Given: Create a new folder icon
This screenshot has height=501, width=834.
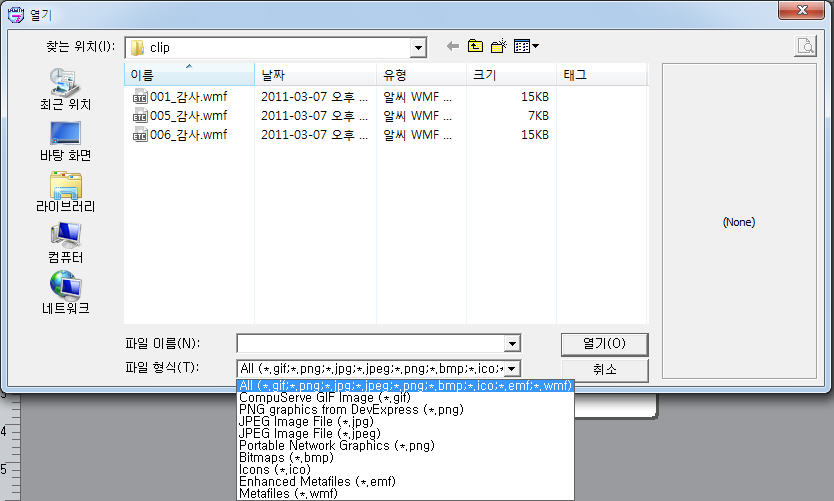Looking at the screenshot, I should (498, 46).
